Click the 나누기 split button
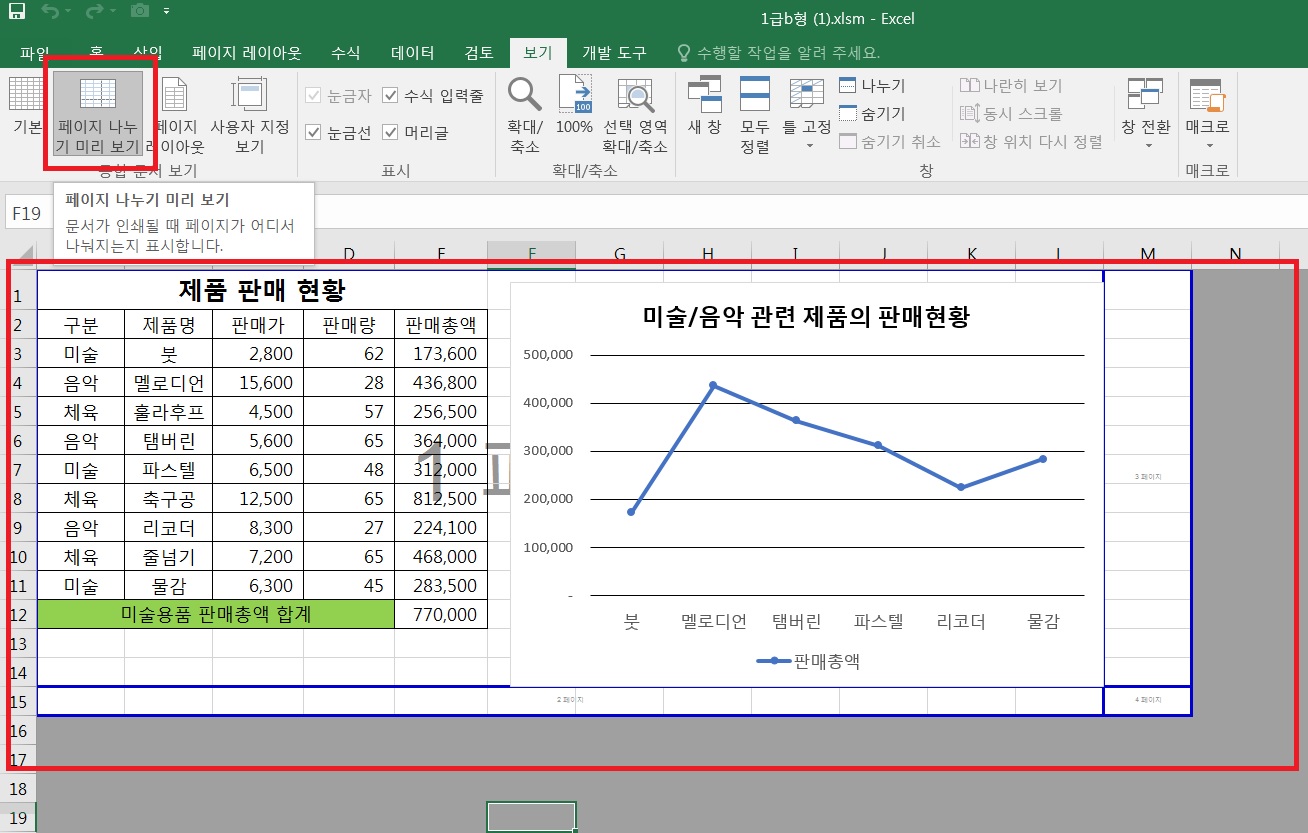 click(872, 86)
